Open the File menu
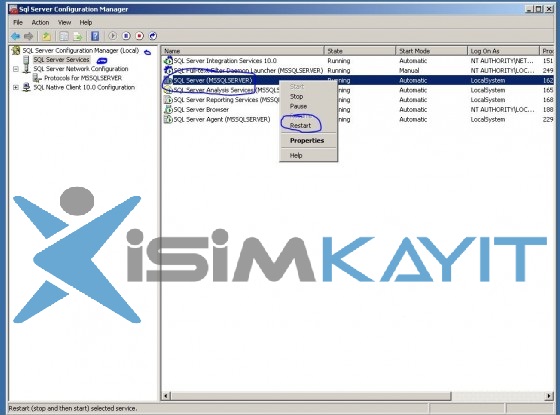The image size is (560, 415). (18, 22)
